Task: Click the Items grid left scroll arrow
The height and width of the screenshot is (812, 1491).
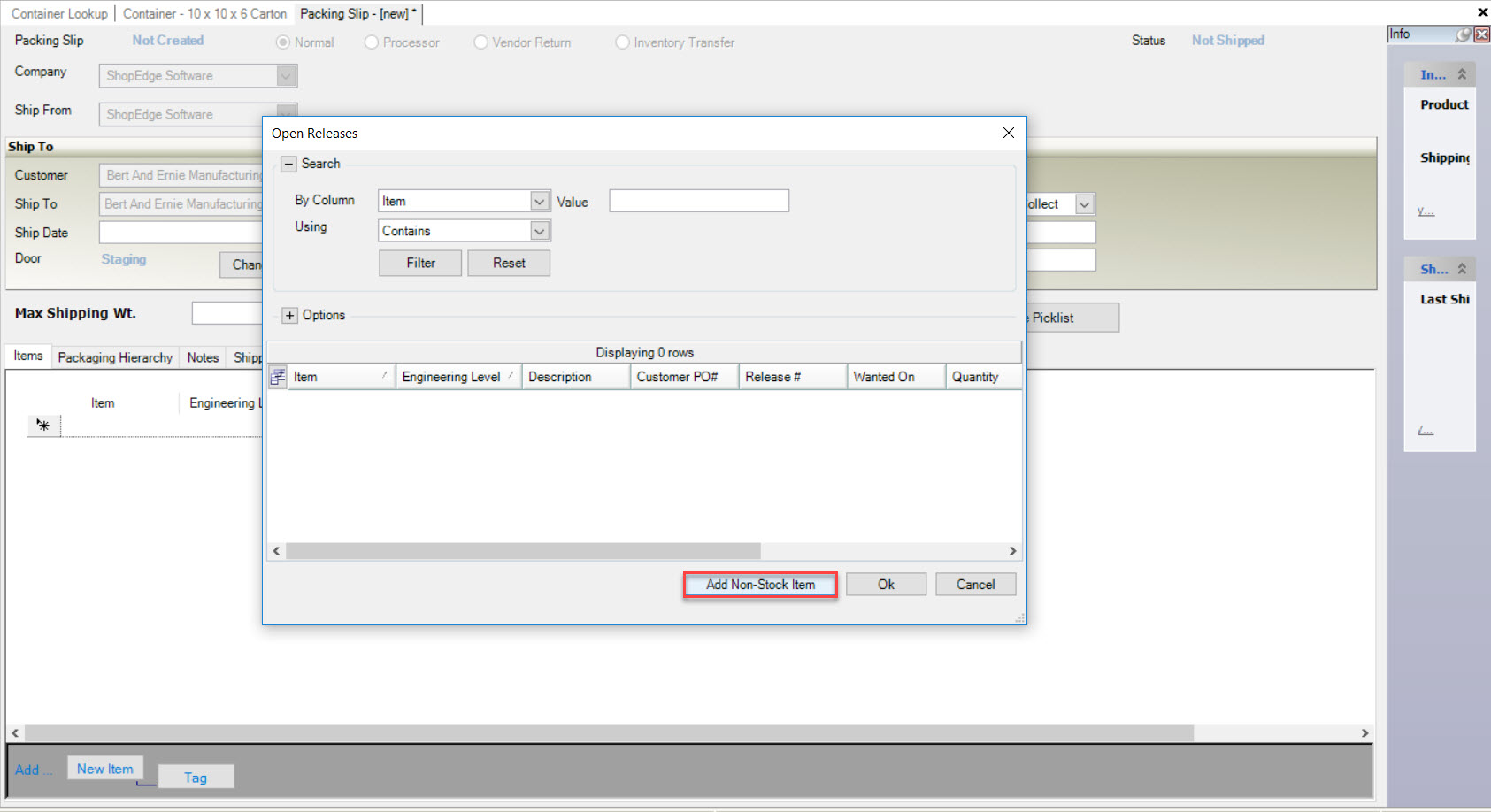Action: (x=15, y=733)
